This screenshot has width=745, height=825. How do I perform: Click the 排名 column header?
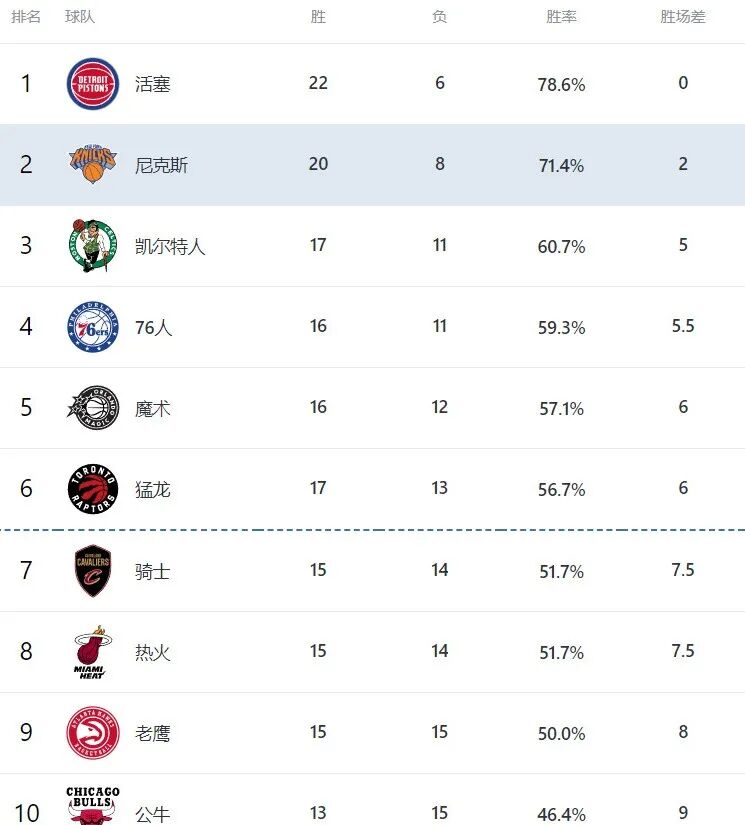point(26,18)
